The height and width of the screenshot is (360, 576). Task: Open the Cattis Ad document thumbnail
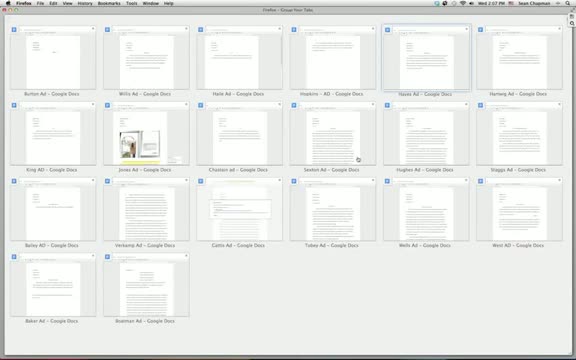[x=240, y=209]
